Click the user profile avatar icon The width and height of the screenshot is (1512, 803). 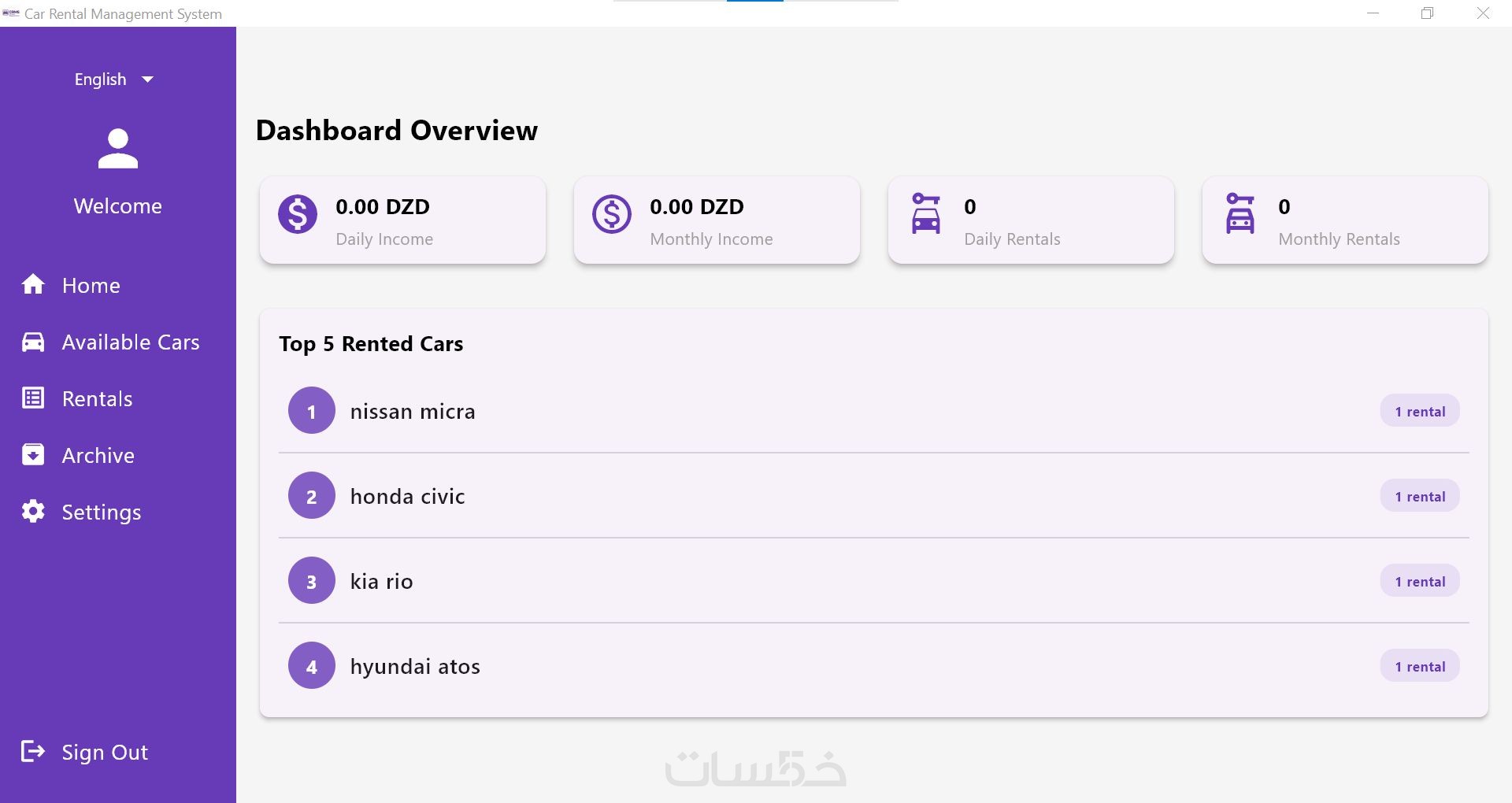[x=118, y=149]
